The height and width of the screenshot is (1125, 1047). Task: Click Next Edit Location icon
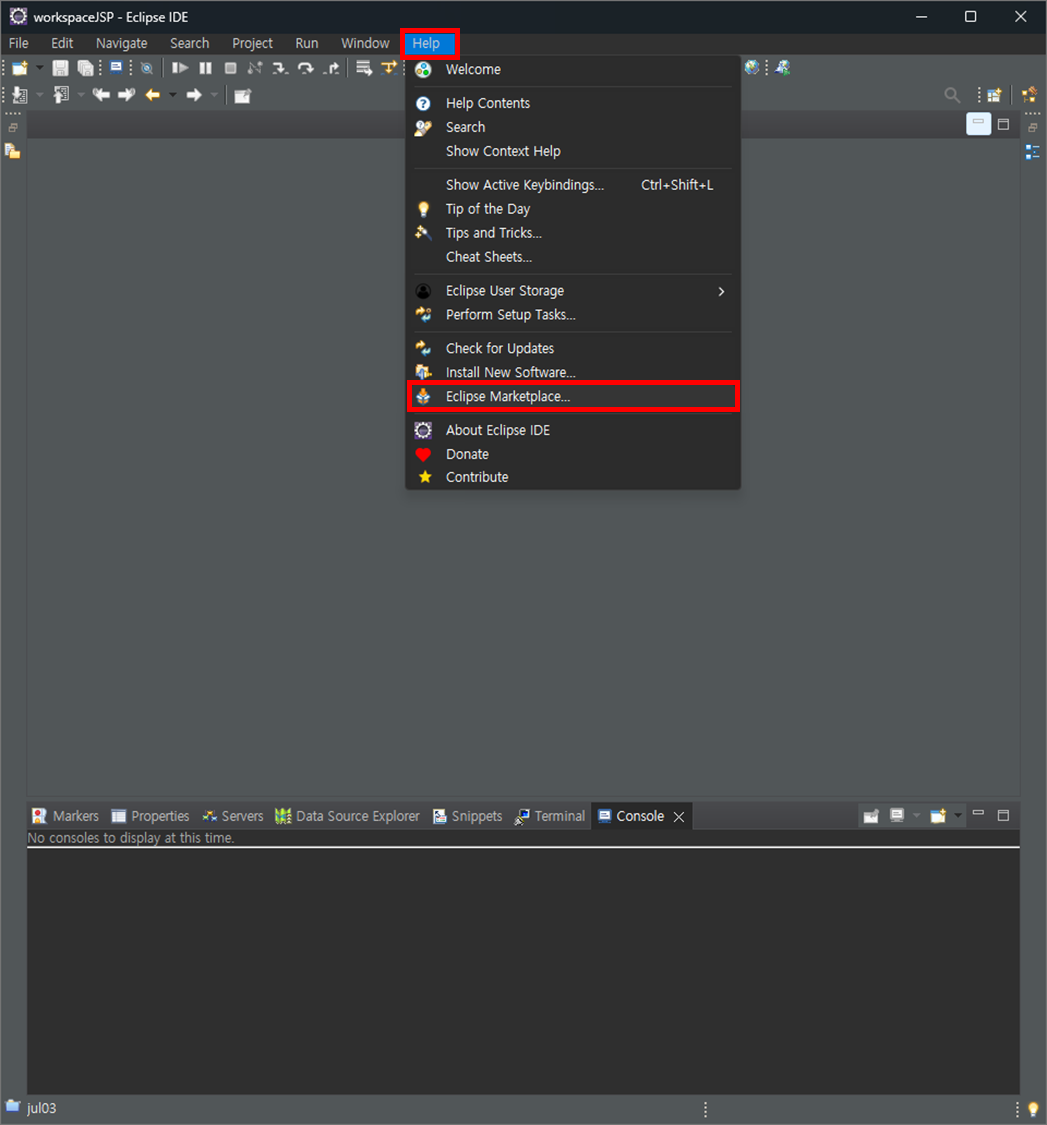pyautogui.click(x=126, y=95)
